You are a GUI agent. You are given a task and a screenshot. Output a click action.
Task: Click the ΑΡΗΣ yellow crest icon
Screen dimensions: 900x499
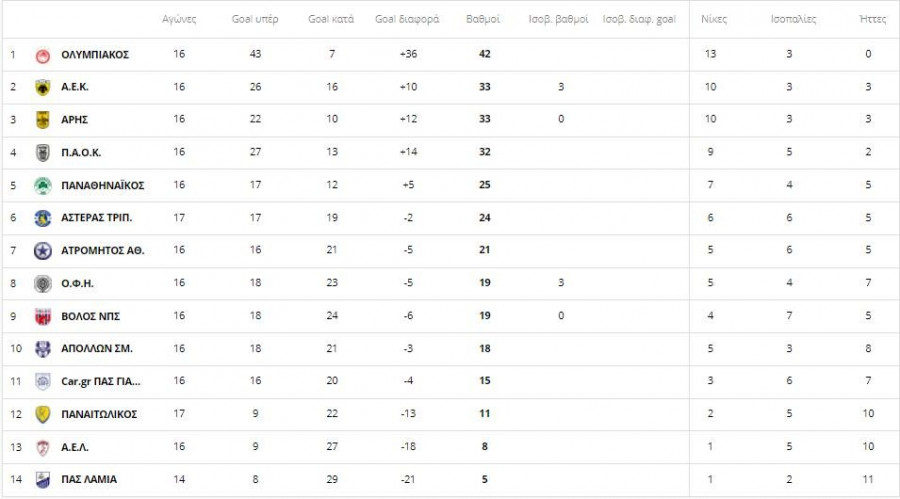[42, 120]
